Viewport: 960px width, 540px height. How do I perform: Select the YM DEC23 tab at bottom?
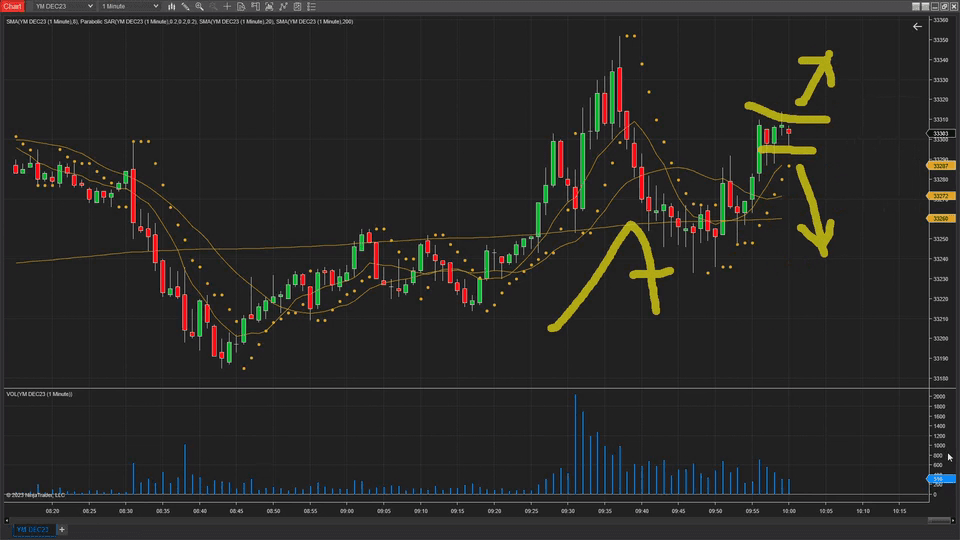(33, 530)
